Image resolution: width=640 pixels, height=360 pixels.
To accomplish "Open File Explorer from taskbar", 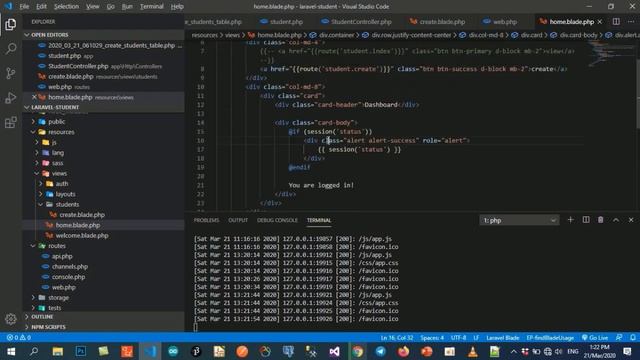I will (x=58, y=351).
